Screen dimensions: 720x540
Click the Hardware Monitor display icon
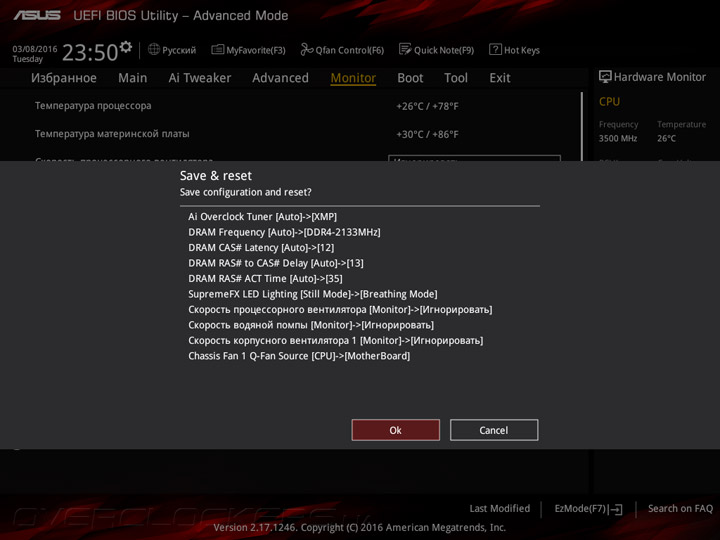click(x=605, y=77)
